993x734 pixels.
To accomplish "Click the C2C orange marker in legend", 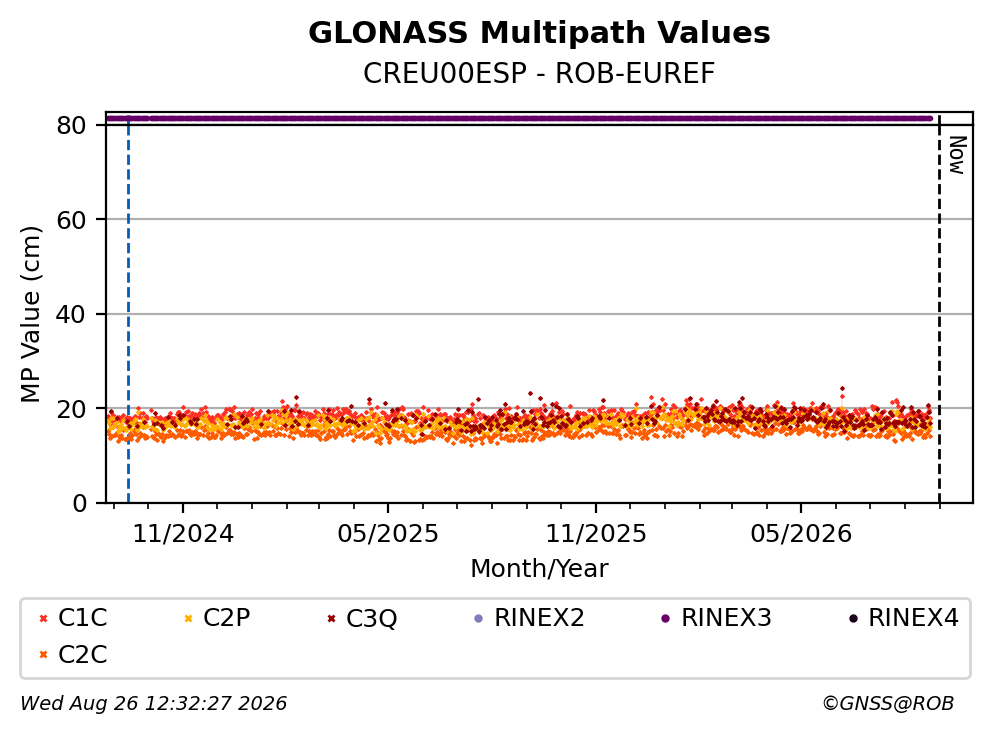I will (43, 655).
